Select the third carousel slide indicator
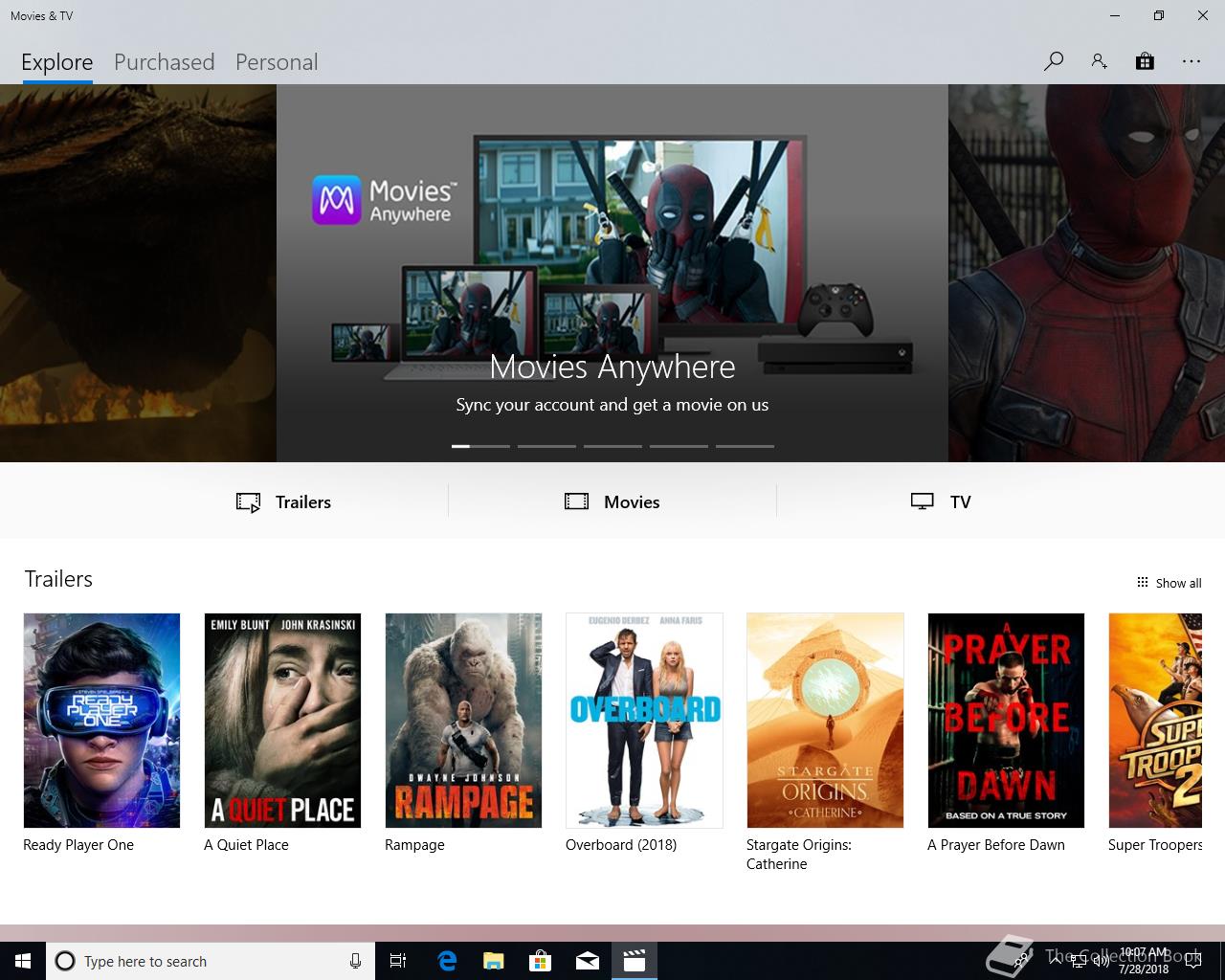Screen dimensions: 1225x980 point(612,446)
